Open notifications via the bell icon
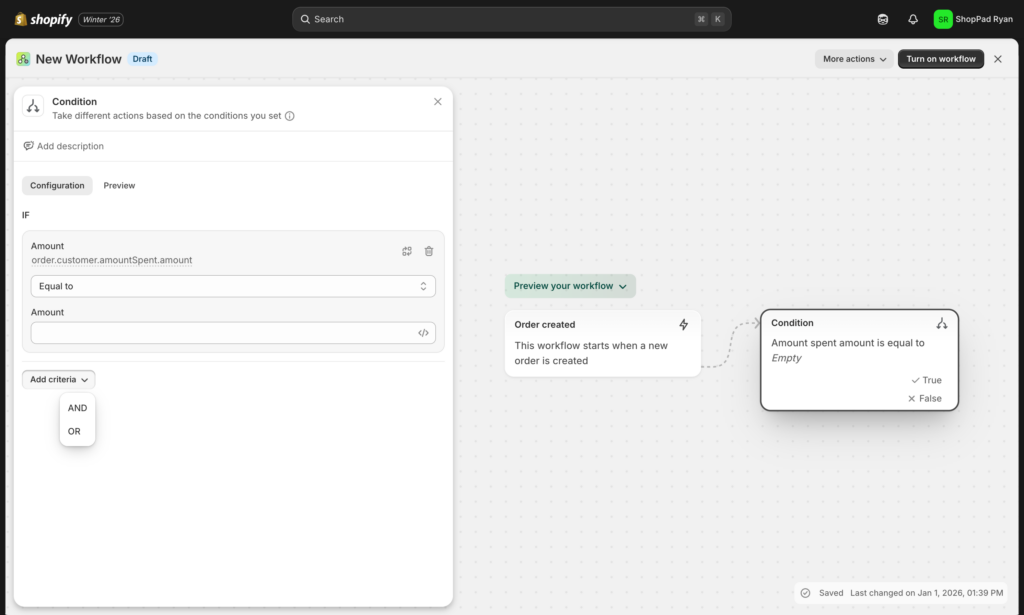 [x=912, y=18]
